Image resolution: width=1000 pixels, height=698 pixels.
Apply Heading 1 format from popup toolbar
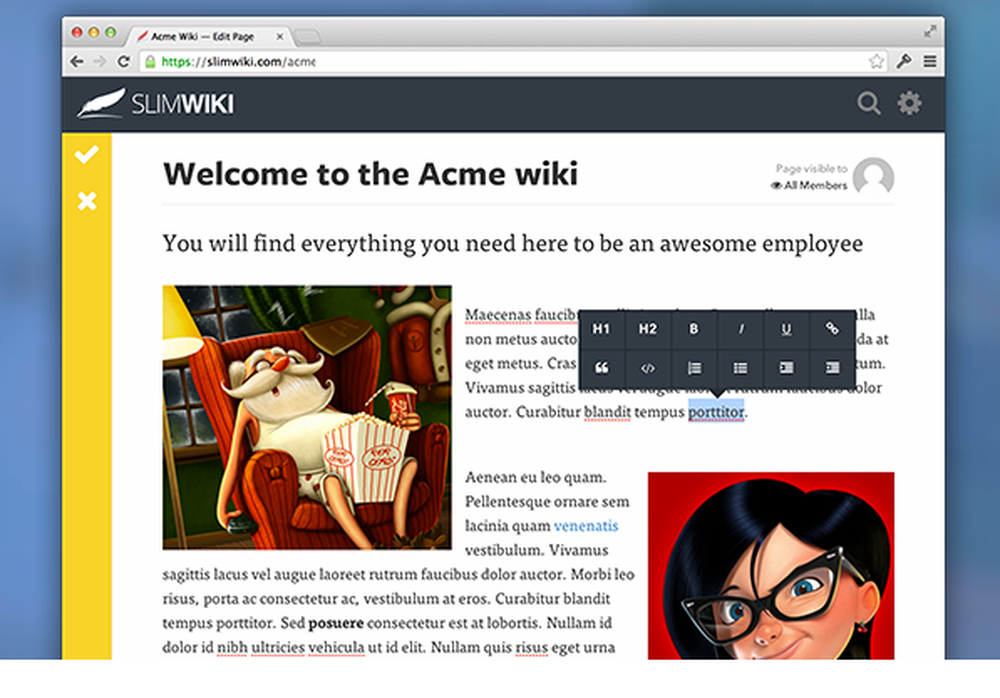point(601,329)
